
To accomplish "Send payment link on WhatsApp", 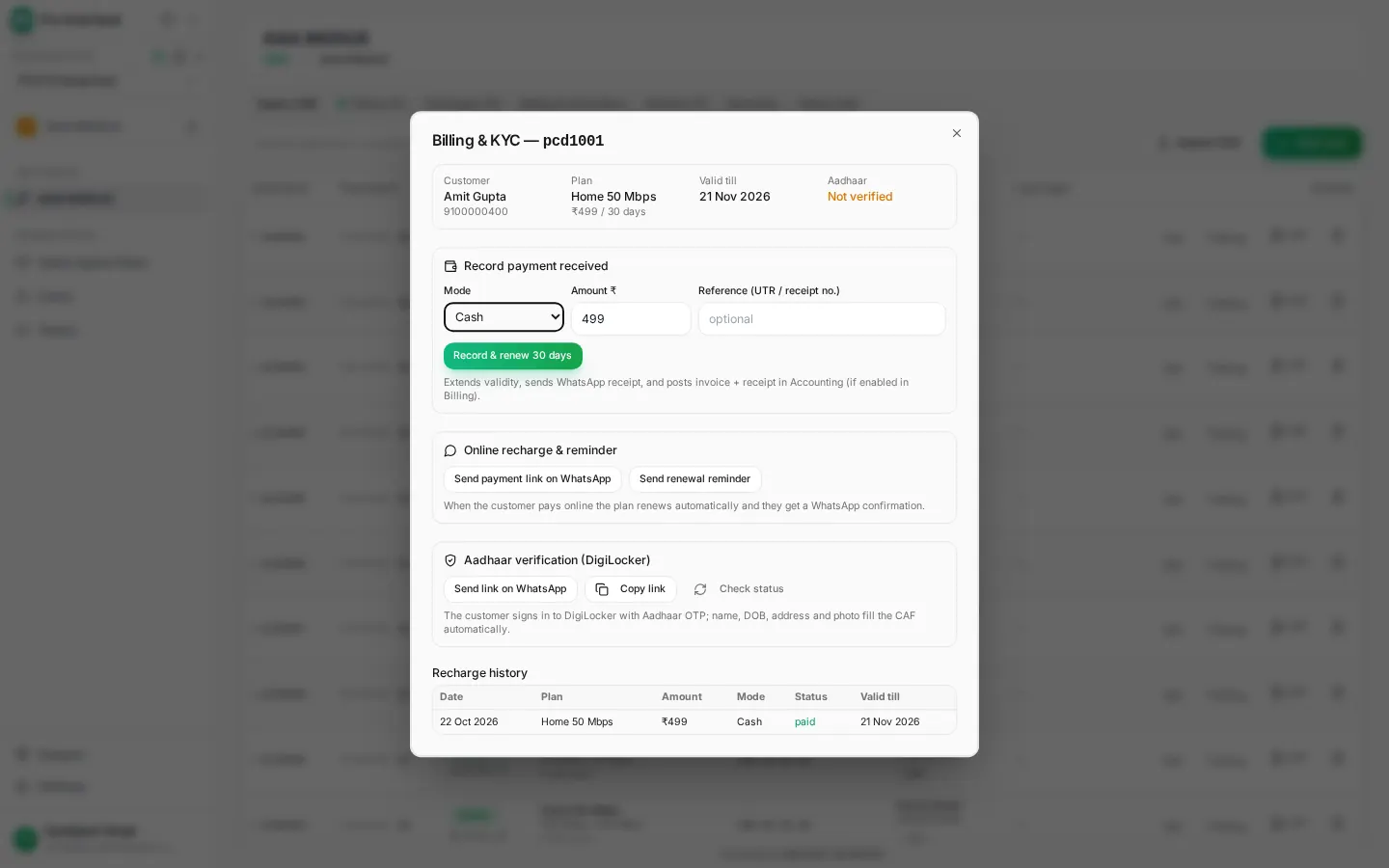I will 532,479.
